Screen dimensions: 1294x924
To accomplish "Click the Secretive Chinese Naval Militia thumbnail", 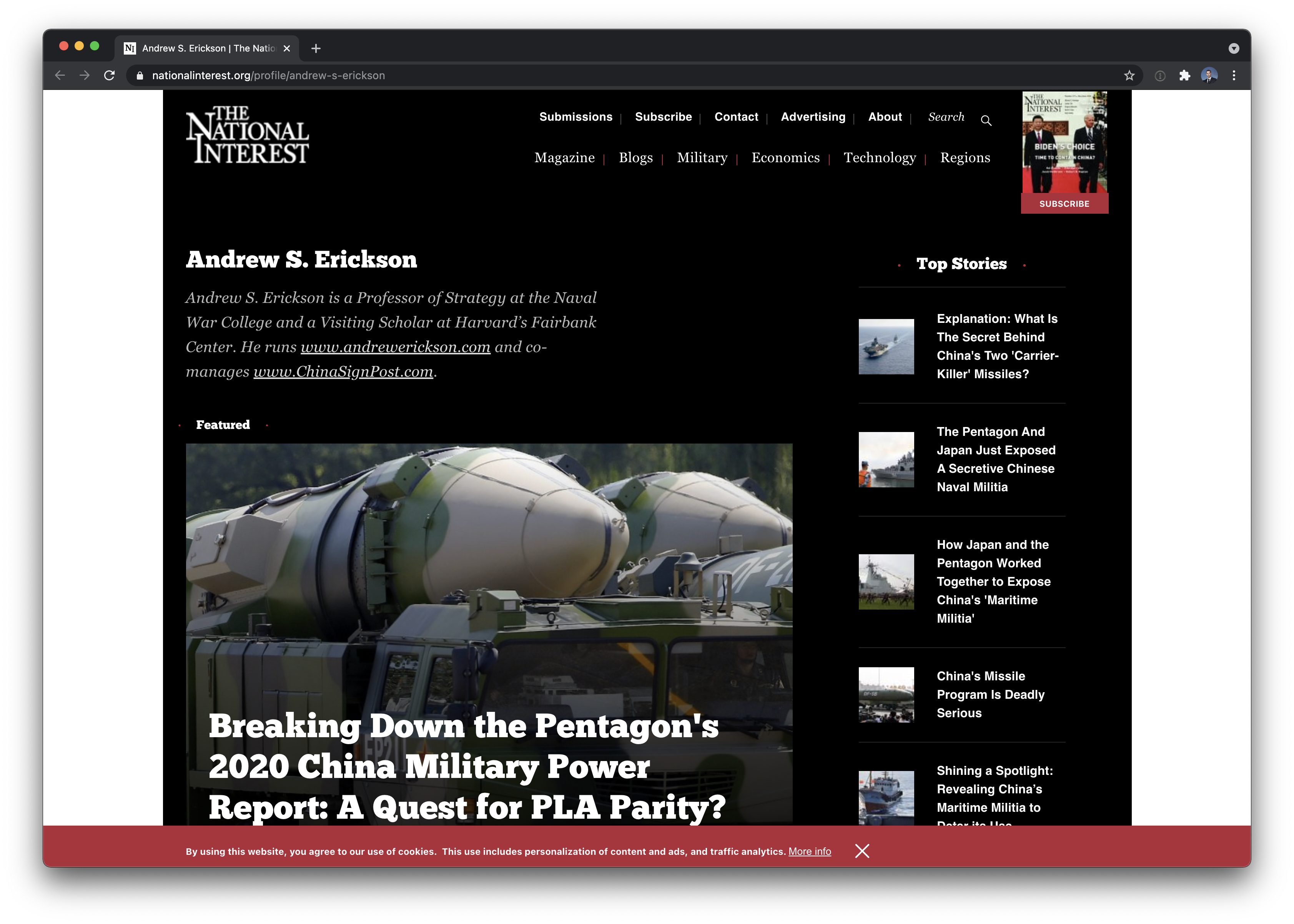I will click(x=886, y=460).
